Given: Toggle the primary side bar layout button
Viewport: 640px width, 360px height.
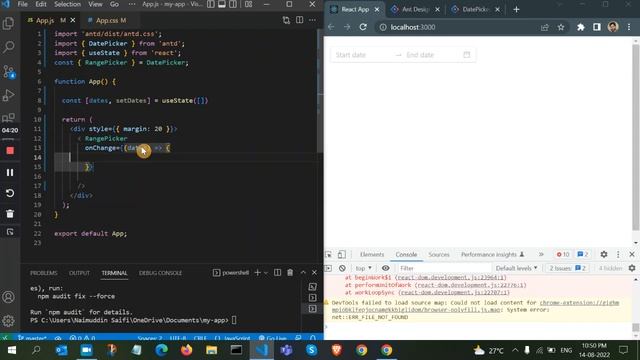Looking at the screenshot, I should click(211, 4).
